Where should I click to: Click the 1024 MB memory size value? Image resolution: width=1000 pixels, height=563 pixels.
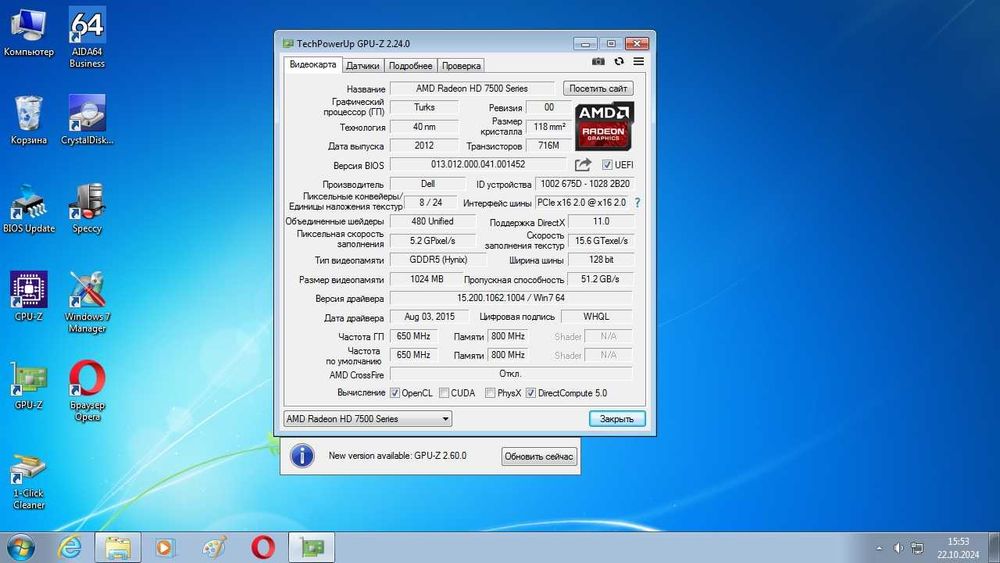(x=427, y=279)
